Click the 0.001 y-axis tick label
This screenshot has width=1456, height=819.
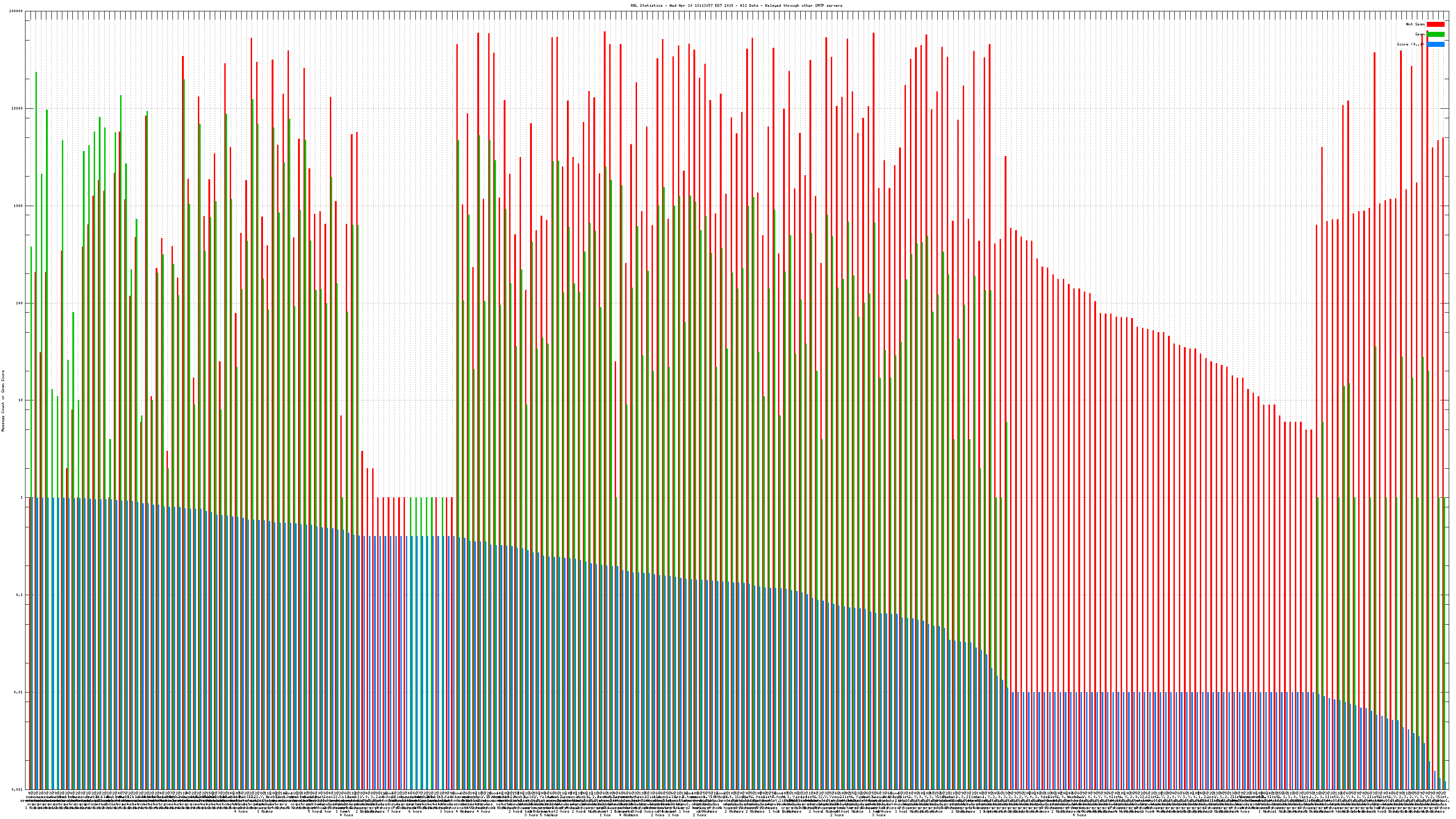(18, 789)
